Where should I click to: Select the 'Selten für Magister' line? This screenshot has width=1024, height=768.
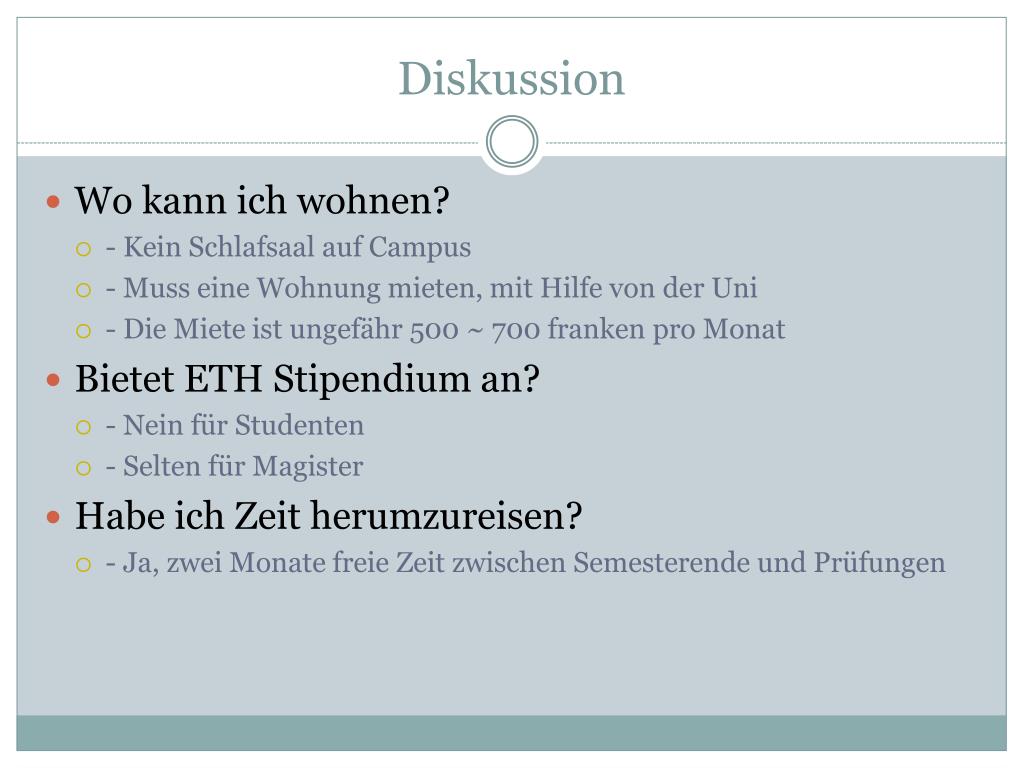234,467
